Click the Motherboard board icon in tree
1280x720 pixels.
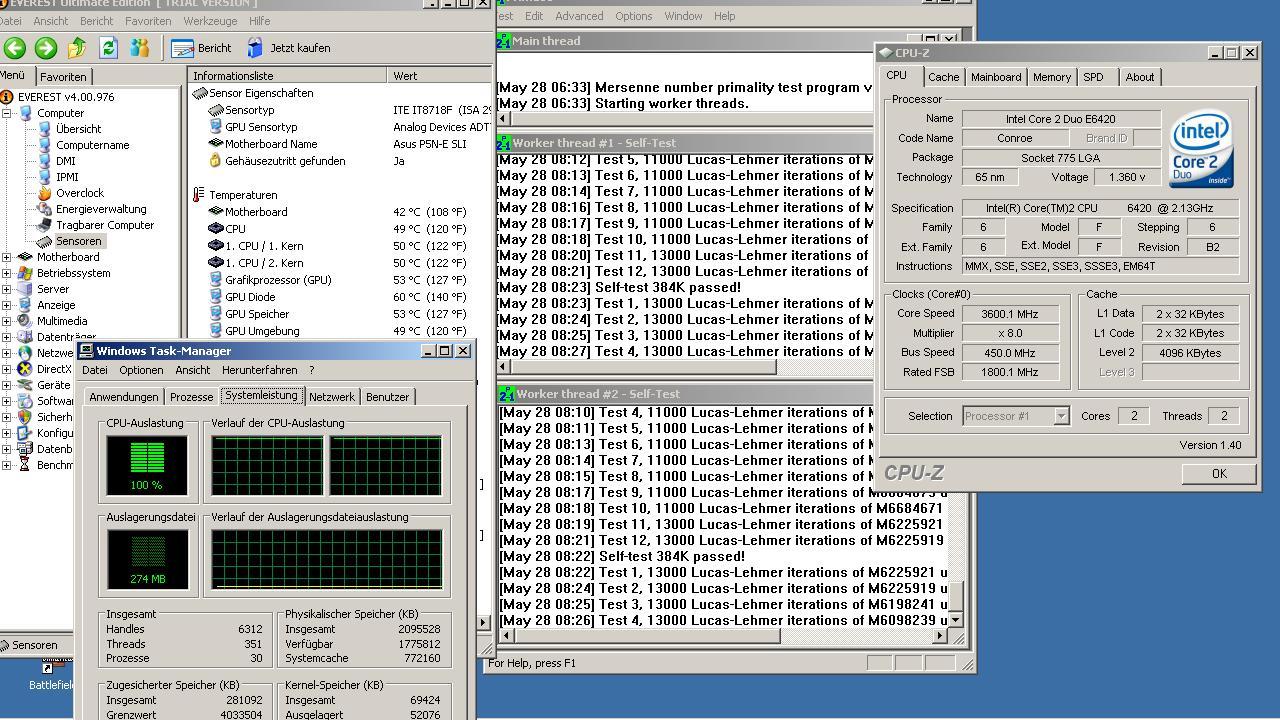click(25, 257)
